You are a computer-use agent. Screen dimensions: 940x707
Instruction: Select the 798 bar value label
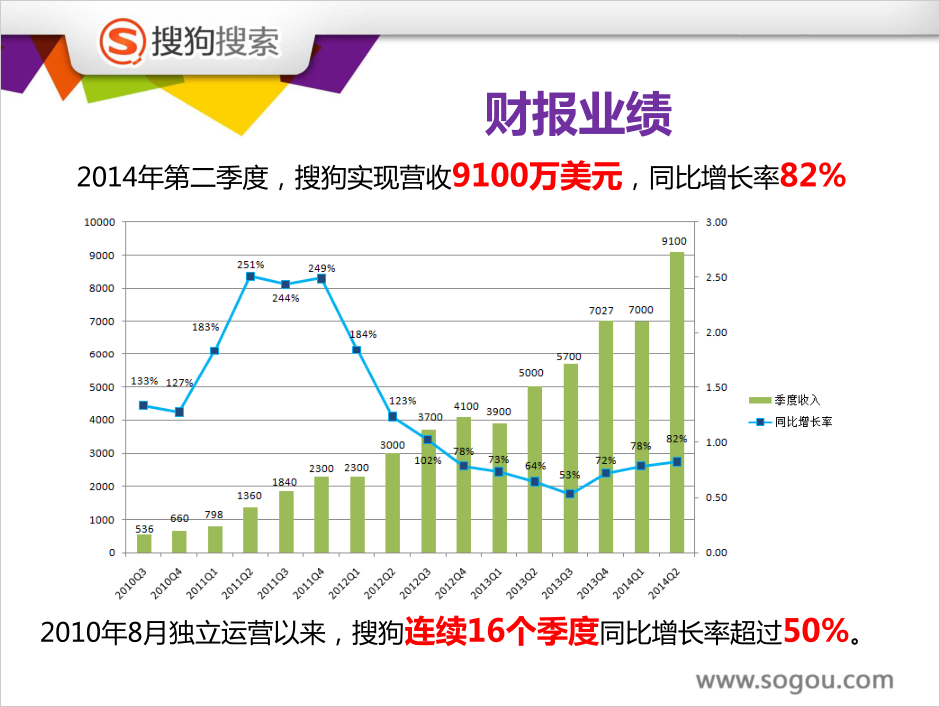click(x=213, y=515)
